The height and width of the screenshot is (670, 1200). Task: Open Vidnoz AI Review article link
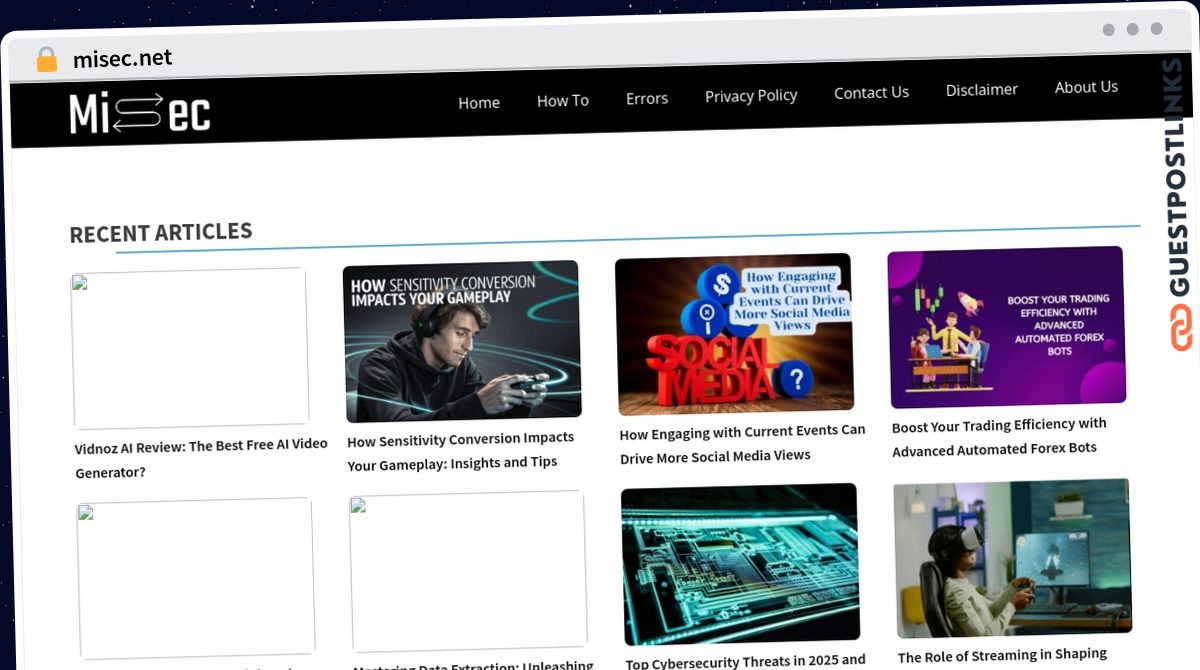(x=200, y=457)
